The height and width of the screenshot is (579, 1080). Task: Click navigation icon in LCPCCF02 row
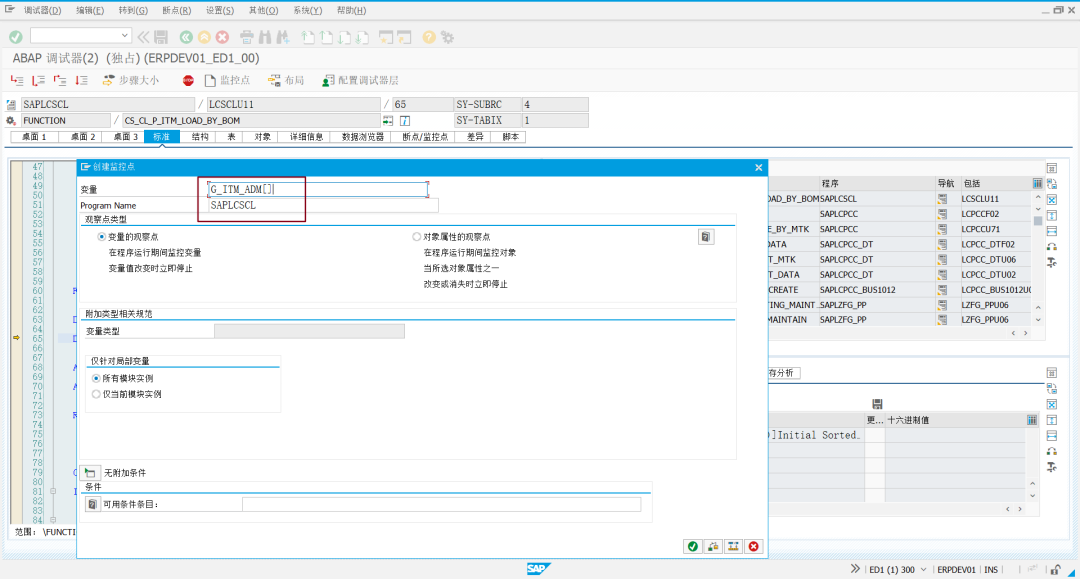pyautogui.click(x=942, y=214)
